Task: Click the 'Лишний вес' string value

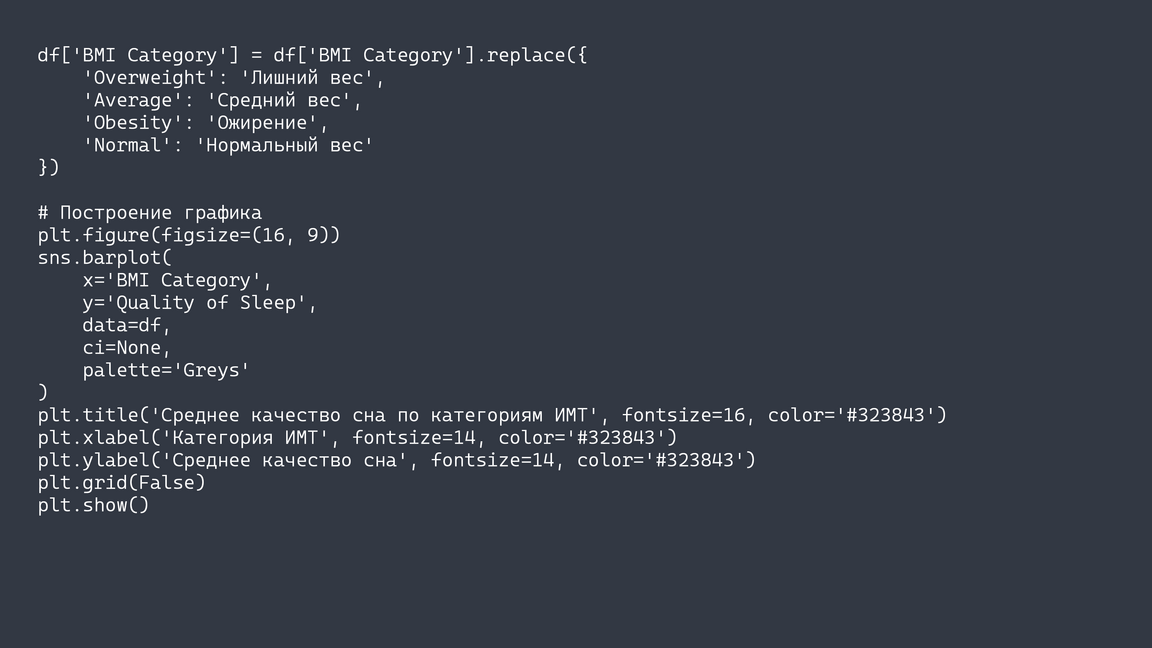Action: click(312, 77)
